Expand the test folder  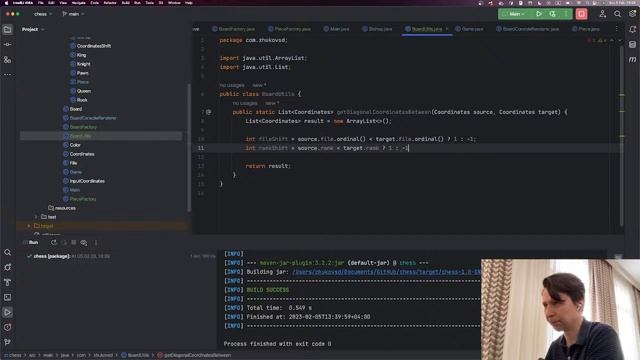coord(36,217)
